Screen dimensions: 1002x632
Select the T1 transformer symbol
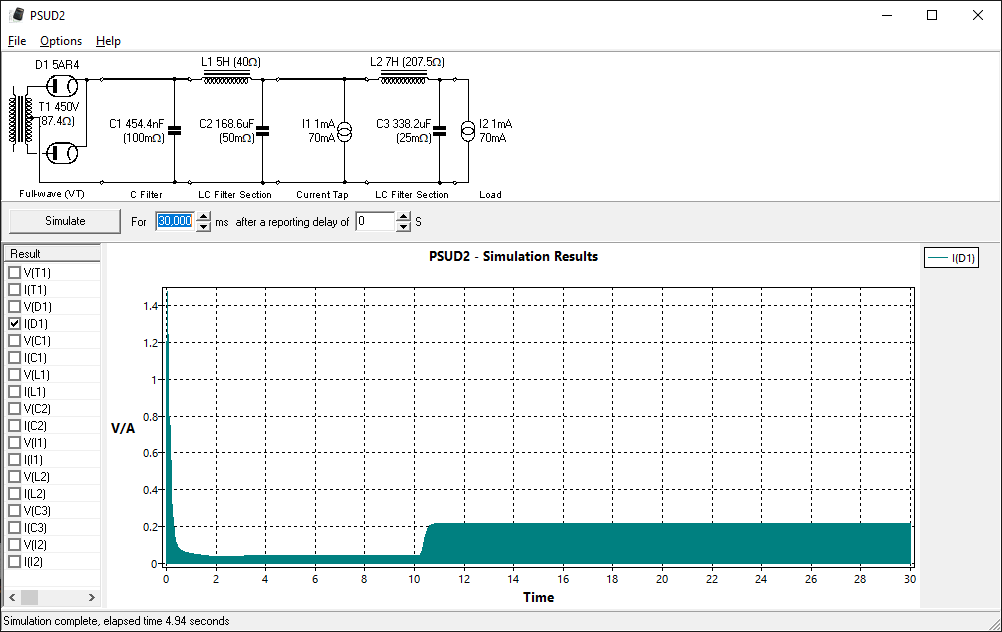[x=20, y=119]
